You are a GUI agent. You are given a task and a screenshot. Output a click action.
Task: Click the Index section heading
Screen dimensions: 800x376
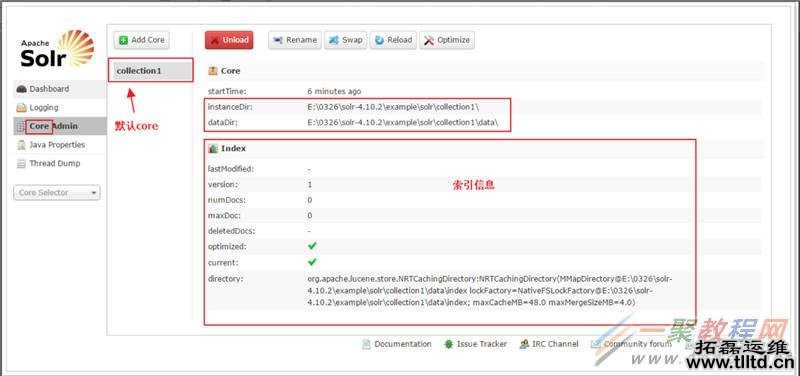click(x=234, y=148)
